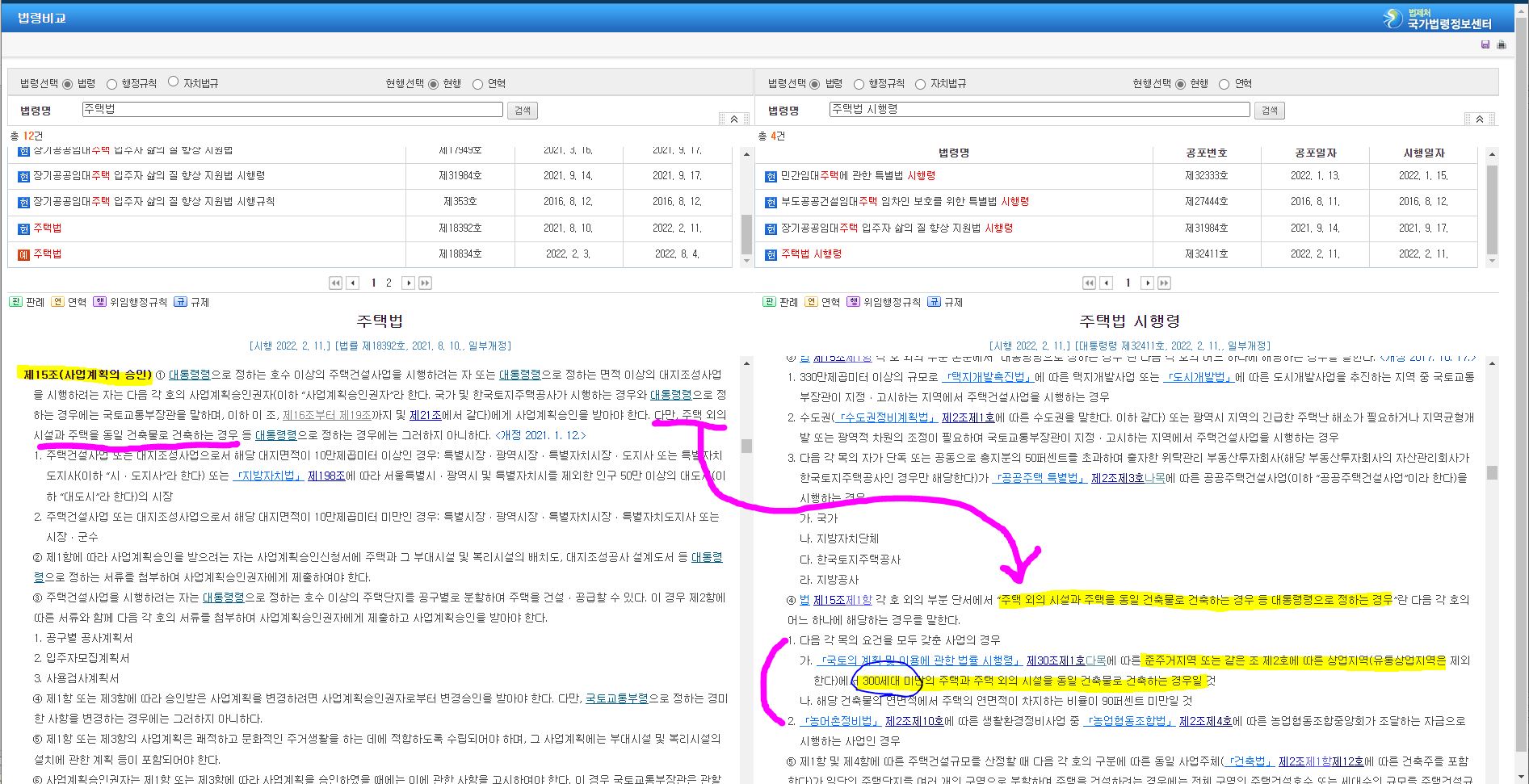Open 주택법 시행령 in right list
The width and height of the screenshot is (1529, 784).
[x=811, y=254]
